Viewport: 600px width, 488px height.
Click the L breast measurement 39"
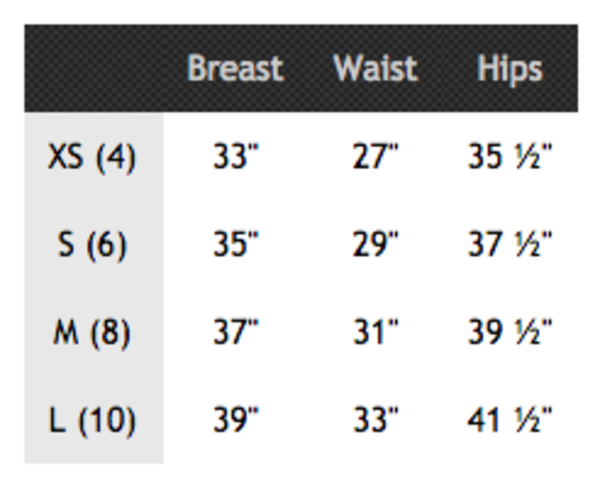(x=236, y=420)
